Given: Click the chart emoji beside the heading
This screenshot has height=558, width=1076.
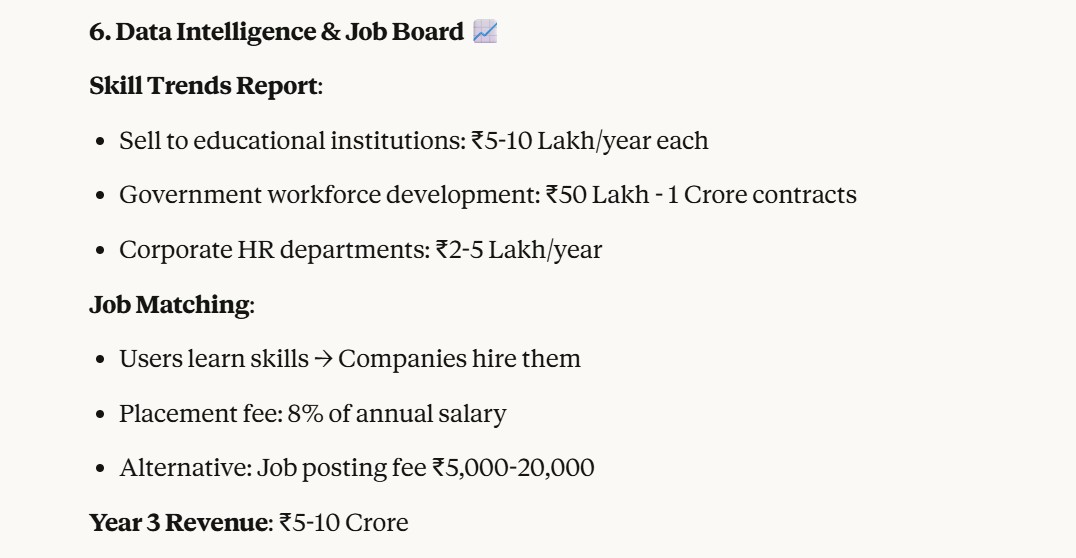Looking at the screenshot, I should tap(485, 32).
